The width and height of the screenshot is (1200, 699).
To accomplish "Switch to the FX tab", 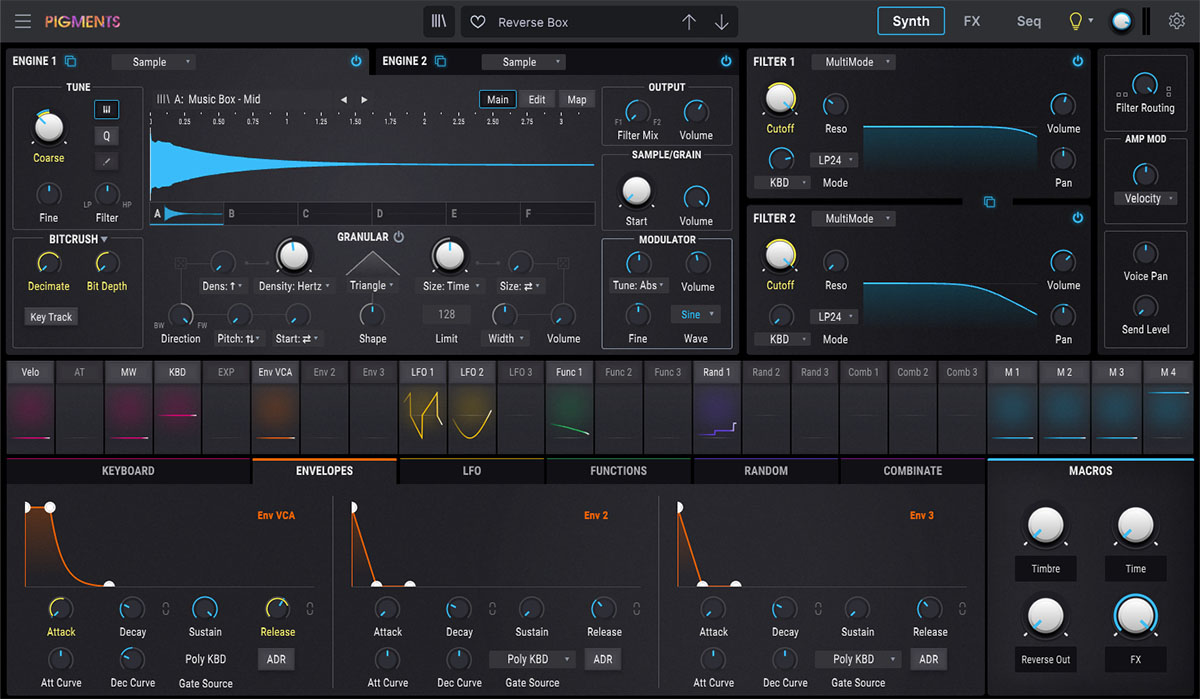I will (972, 21).
